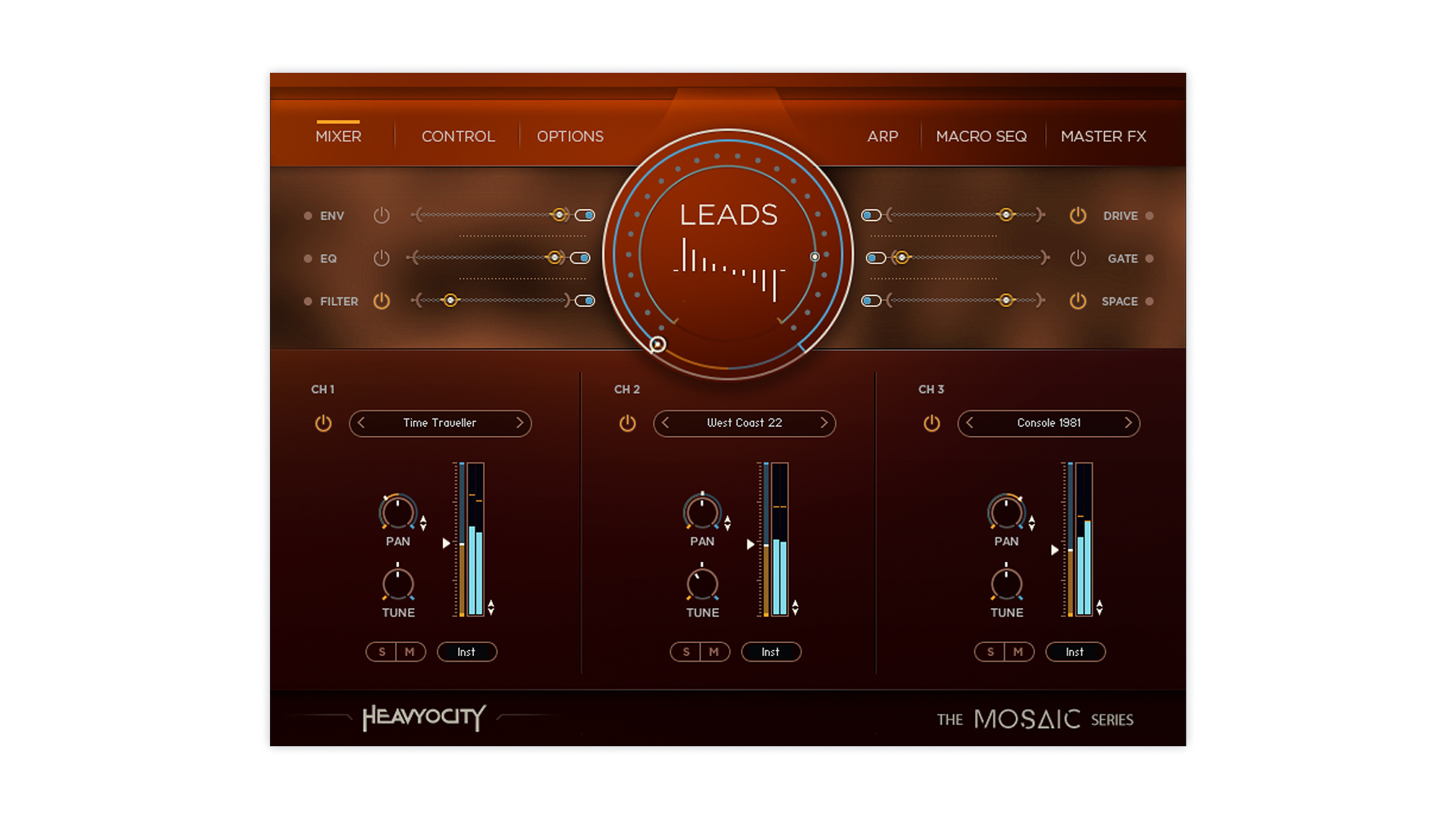Viewport: 1456px width, 819px height.
Task: Turn off the CH 3 power button
Action: 931,423
